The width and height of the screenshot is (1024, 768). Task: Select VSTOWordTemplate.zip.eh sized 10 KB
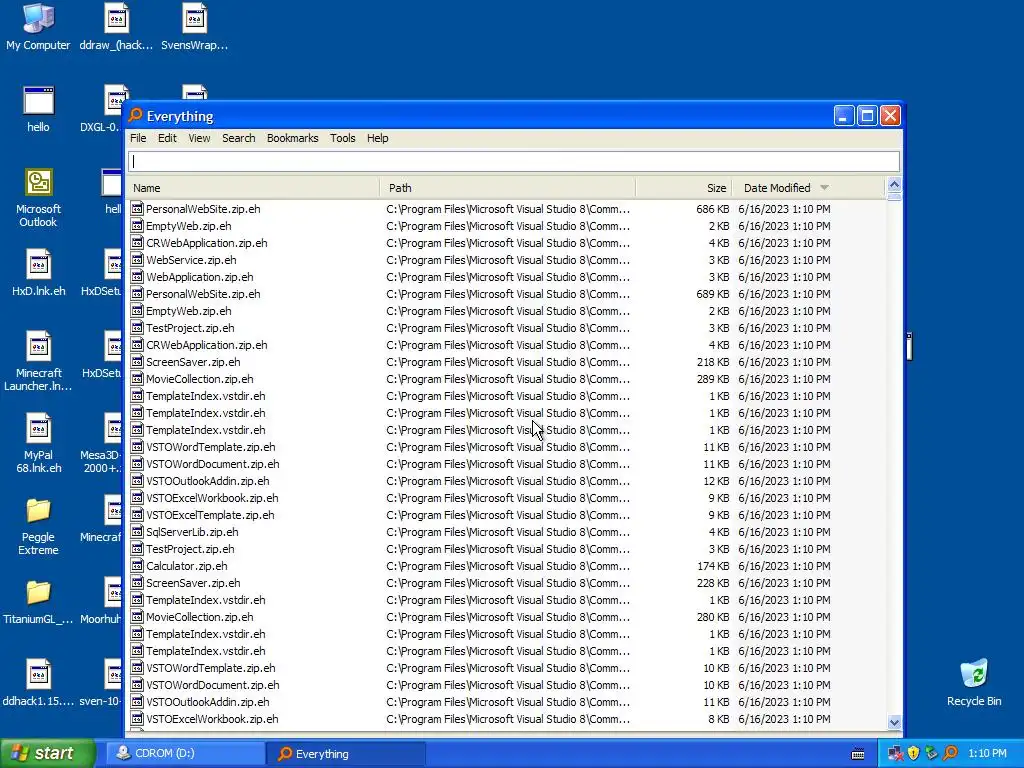pos(507,667)
